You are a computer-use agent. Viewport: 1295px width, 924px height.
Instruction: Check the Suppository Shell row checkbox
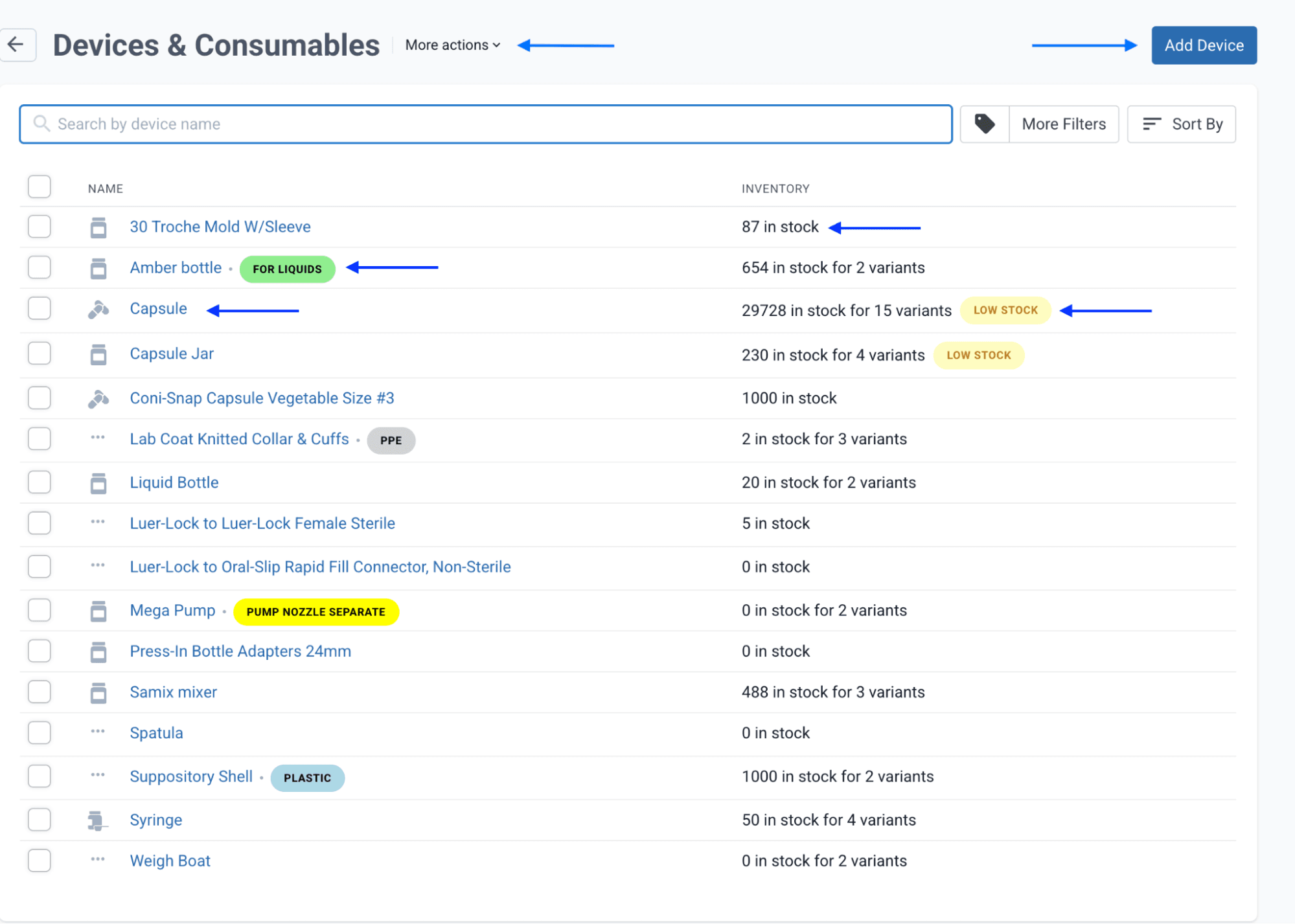click(40, 776)
